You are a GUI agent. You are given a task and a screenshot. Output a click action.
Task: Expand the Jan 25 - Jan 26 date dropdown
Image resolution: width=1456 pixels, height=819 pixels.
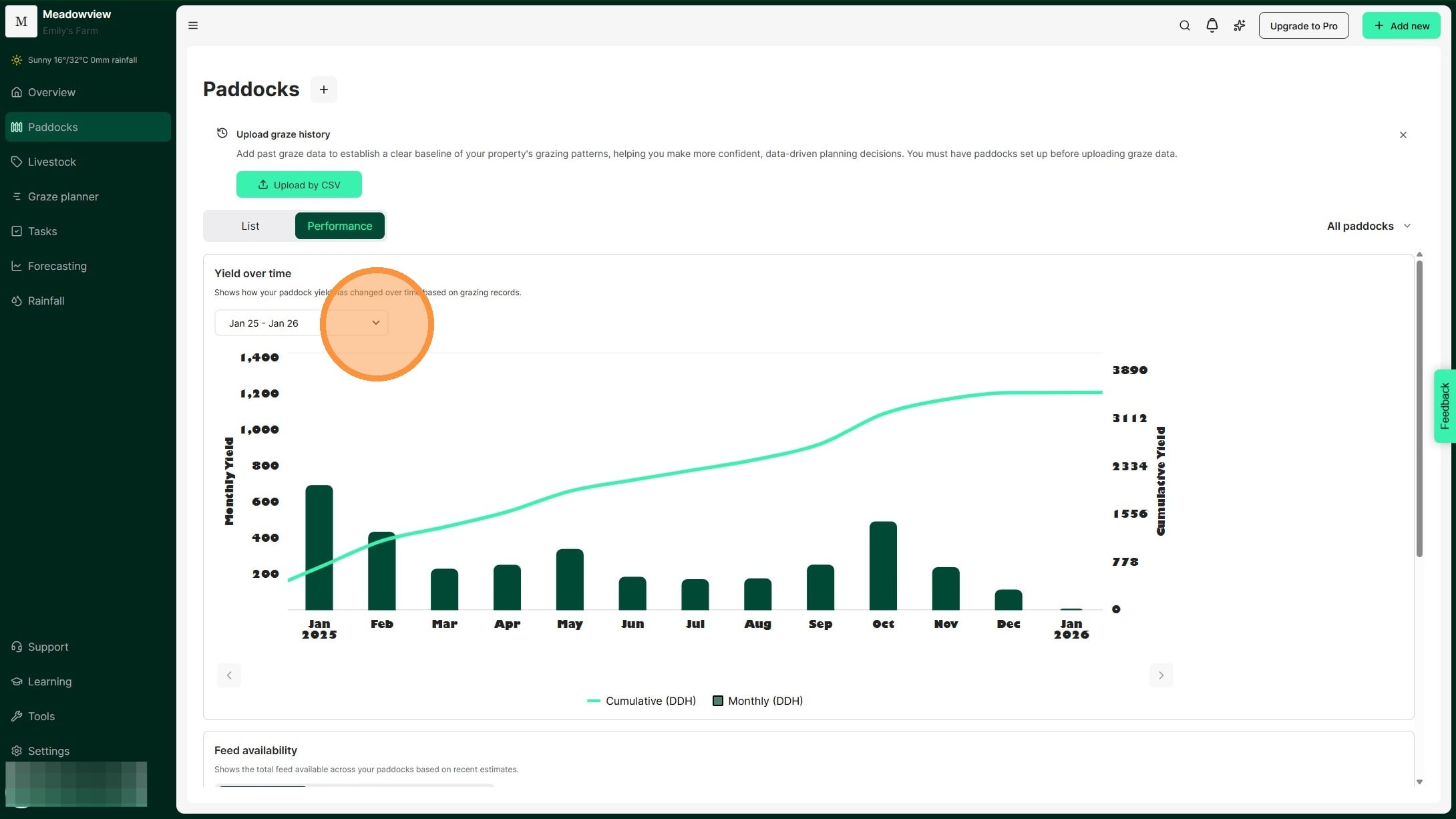[301, 323]
